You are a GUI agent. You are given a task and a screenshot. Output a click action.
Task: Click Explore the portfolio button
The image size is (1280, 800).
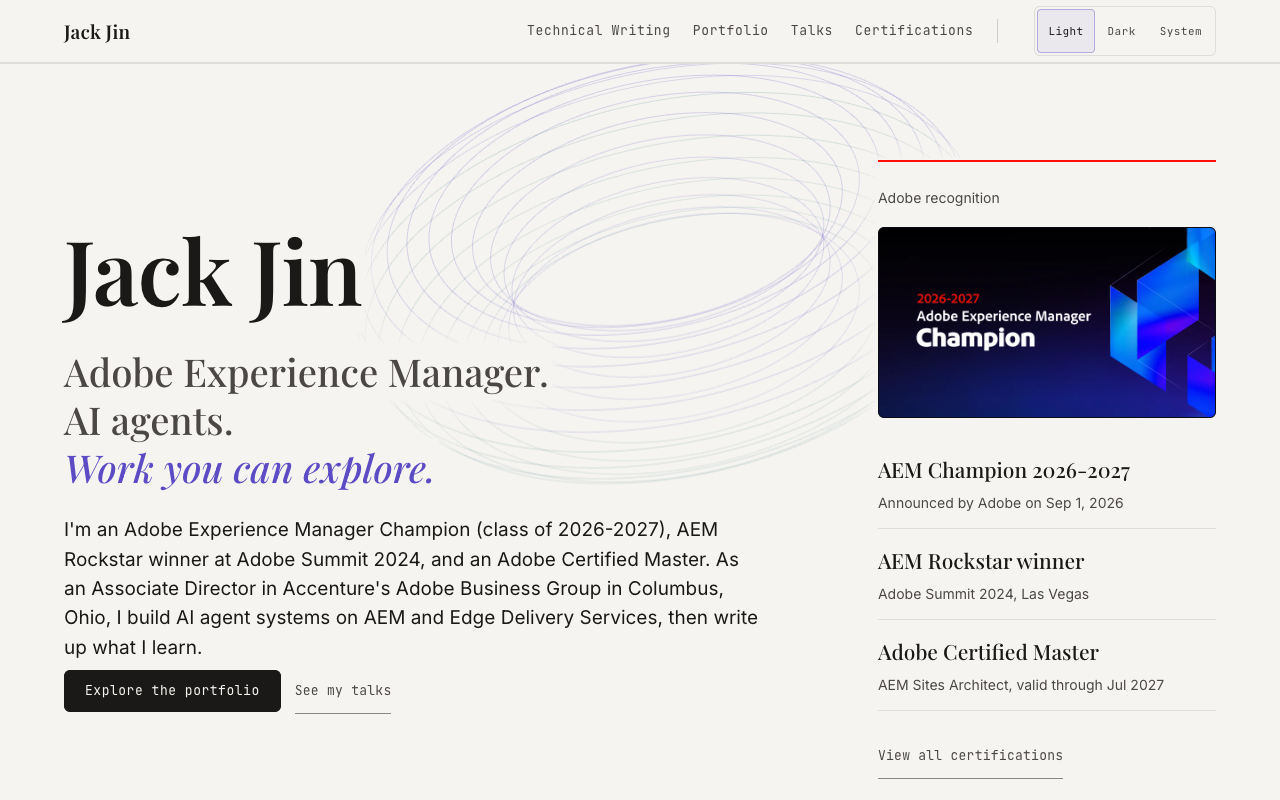172,691
